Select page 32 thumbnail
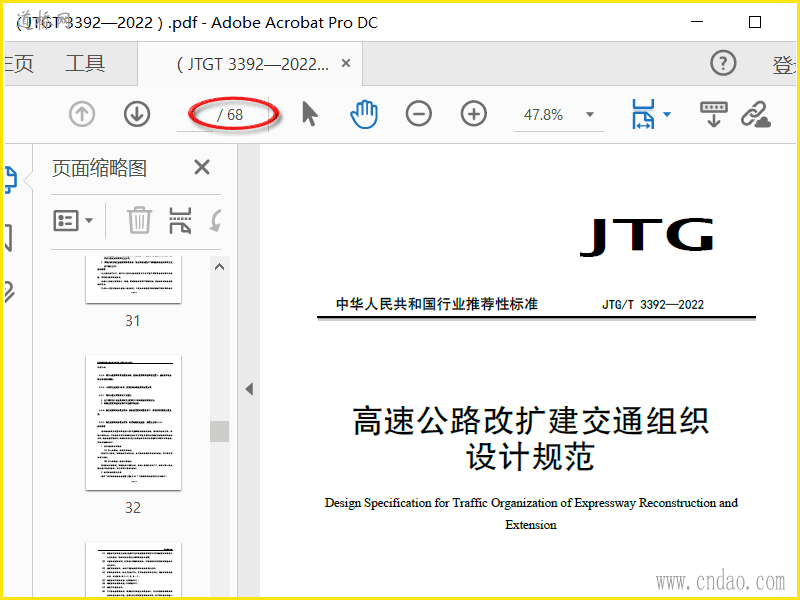 tap(133, 422)
